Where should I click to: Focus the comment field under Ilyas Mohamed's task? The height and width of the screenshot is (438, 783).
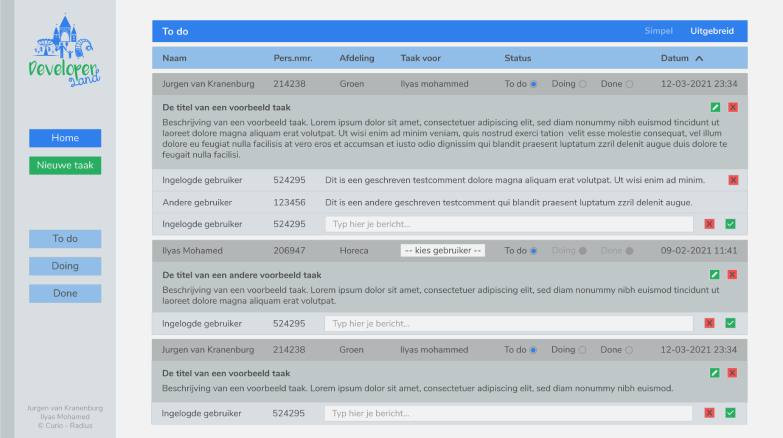pos(509,324)
